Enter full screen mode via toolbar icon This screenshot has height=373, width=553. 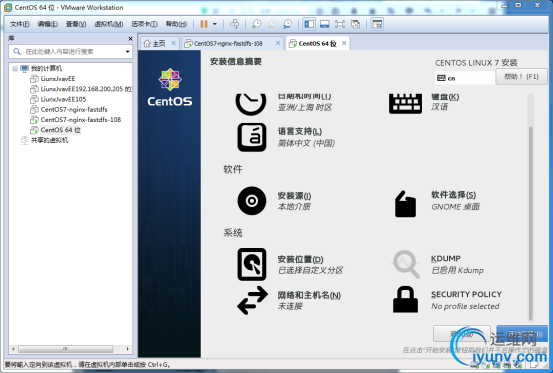coord(340,24)
